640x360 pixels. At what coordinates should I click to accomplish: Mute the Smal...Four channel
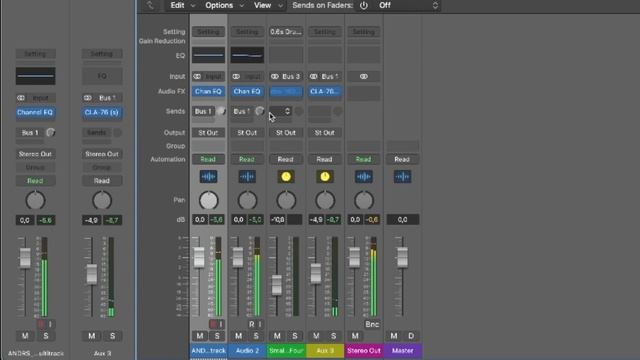pyautogui.click(x=277, y=336)
